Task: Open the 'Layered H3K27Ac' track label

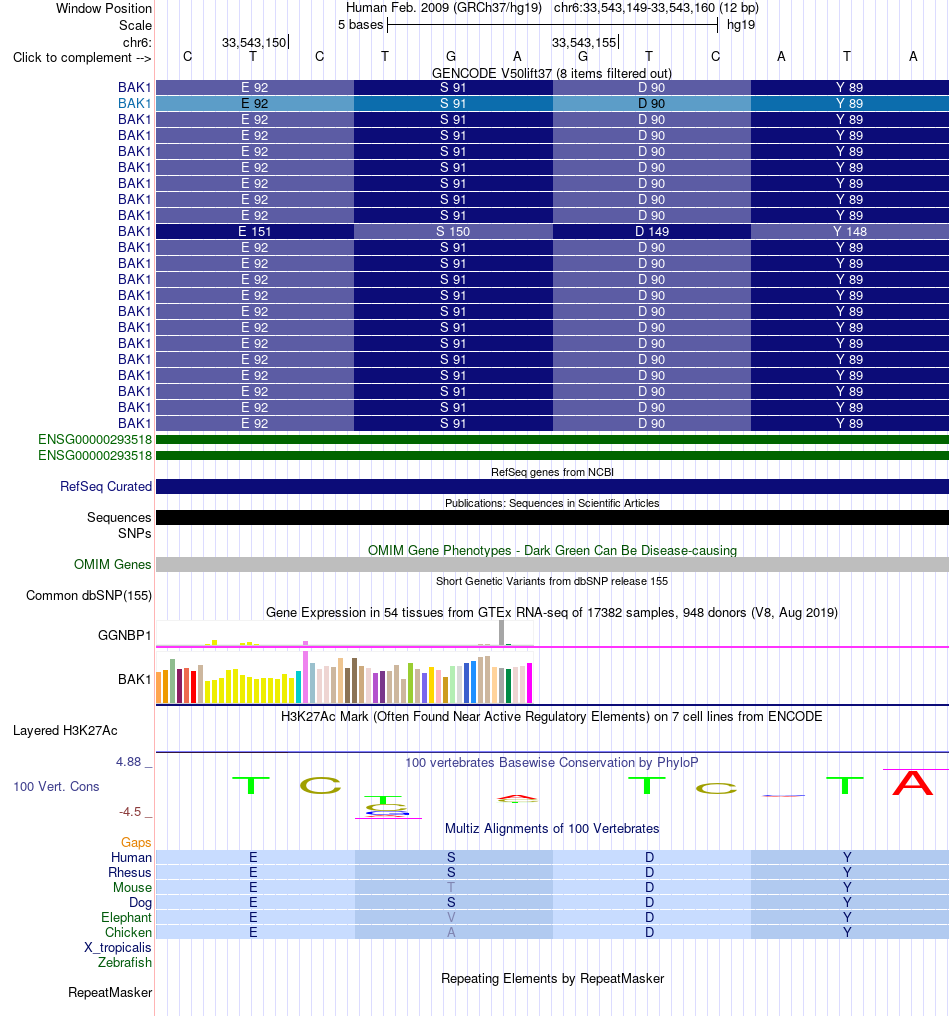Action: point(65,731)
